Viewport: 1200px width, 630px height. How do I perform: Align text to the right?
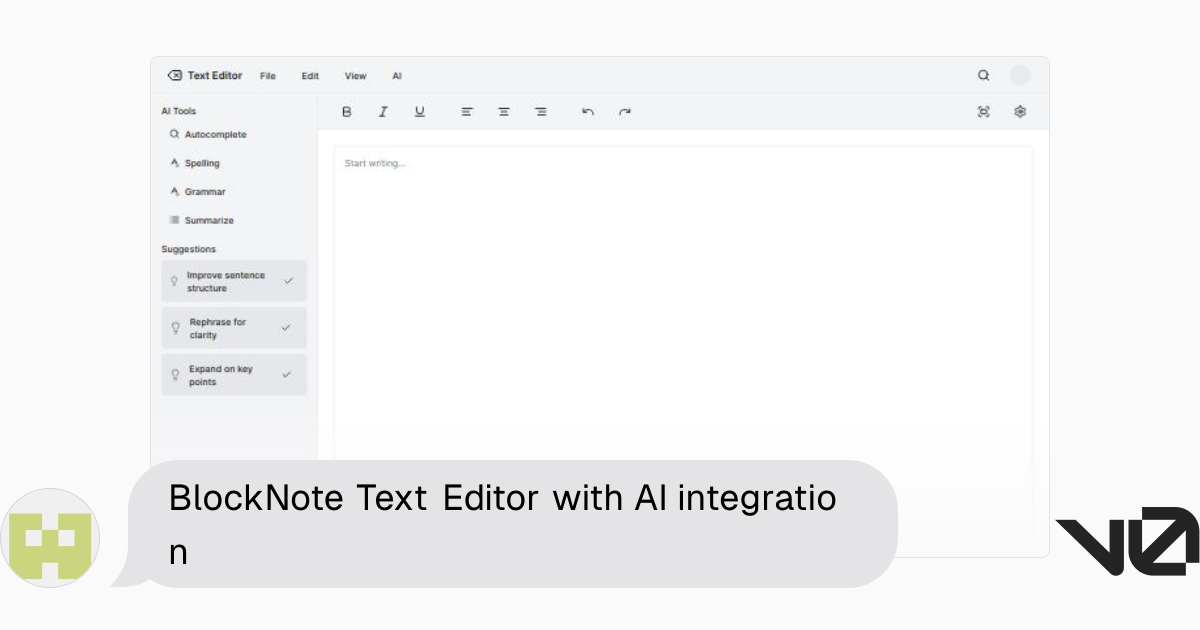pos(541,112)
